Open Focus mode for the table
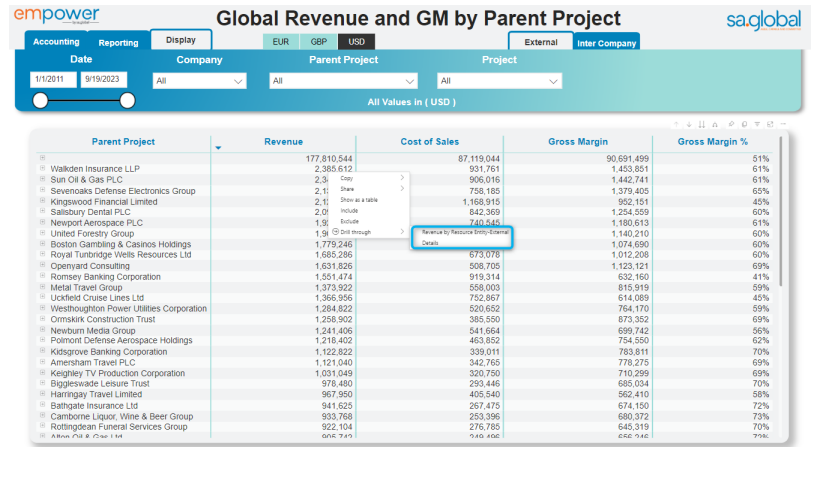The height and width of the screenshot is (500, 829). 770,124
